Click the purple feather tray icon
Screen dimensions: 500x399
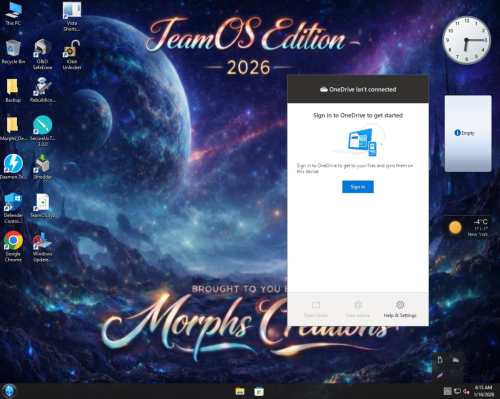click(x=440, y=375)
